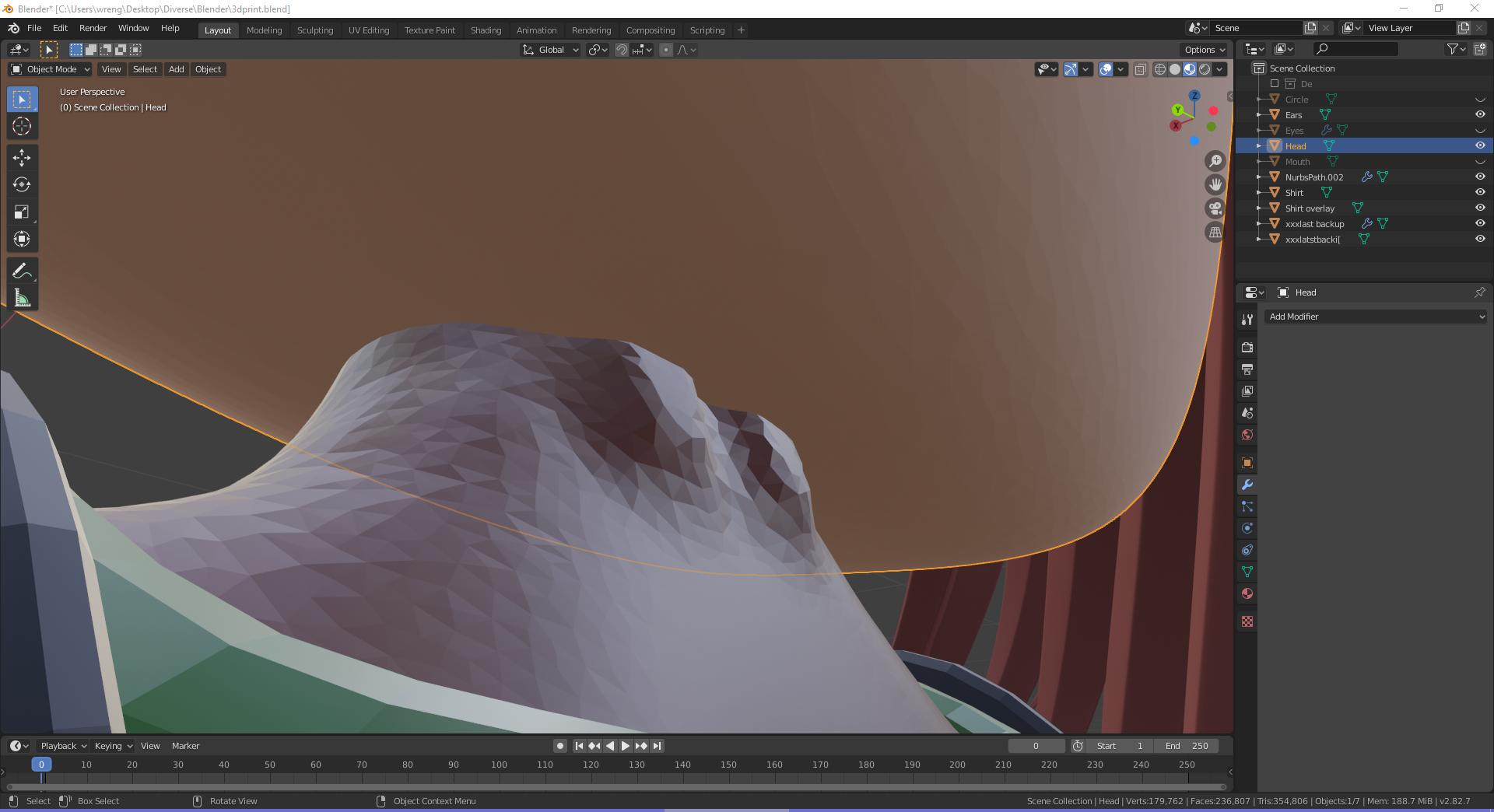The image size is (1494, 812).
Task: Open the viewport Options dropdown
Action: 1205,50
